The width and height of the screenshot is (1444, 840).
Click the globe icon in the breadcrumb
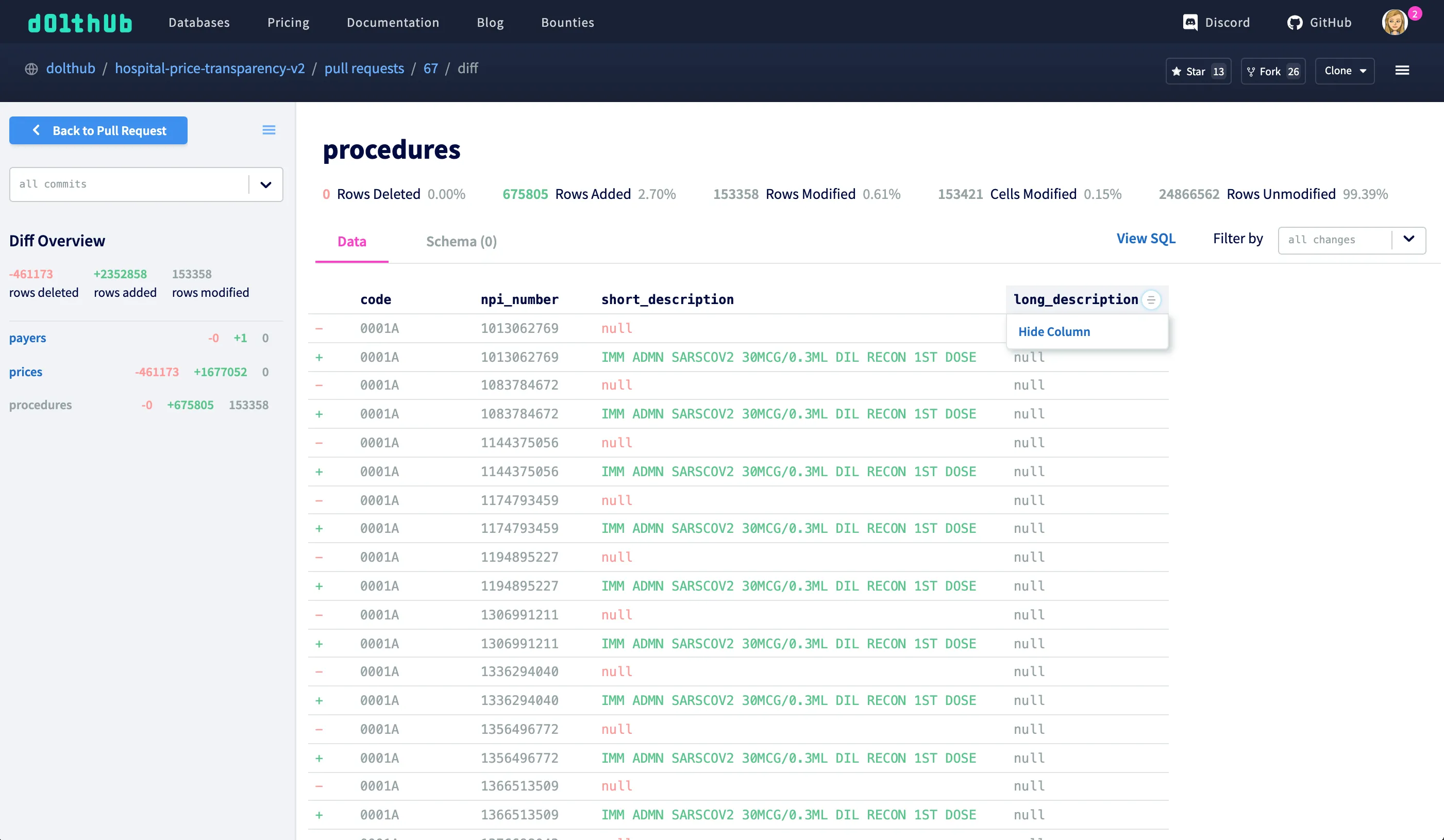point(31,69)
